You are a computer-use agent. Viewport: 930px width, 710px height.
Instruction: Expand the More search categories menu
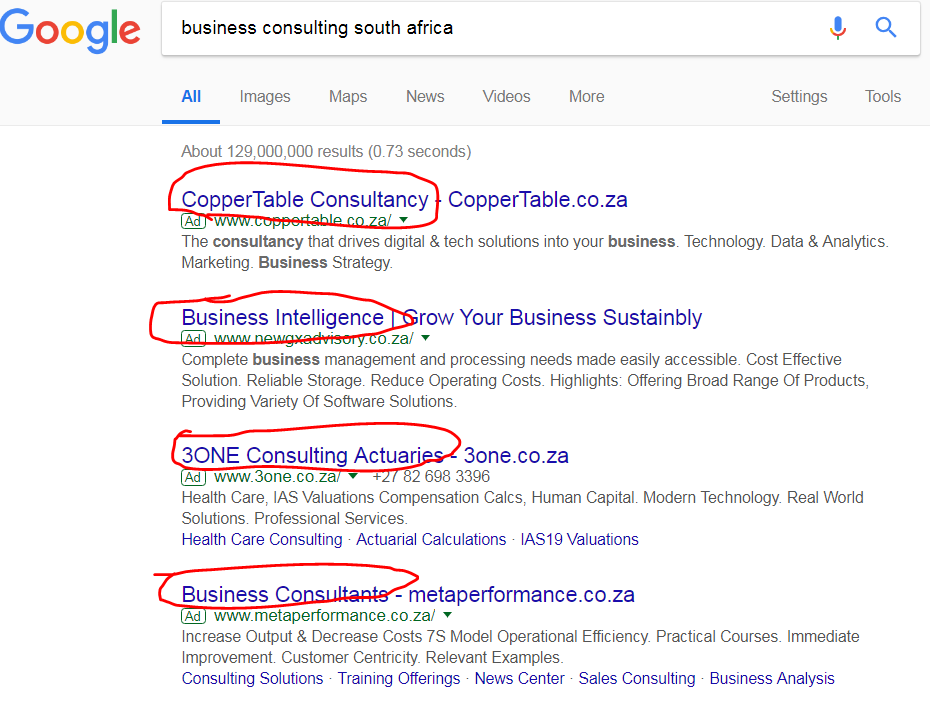[586, 96]
